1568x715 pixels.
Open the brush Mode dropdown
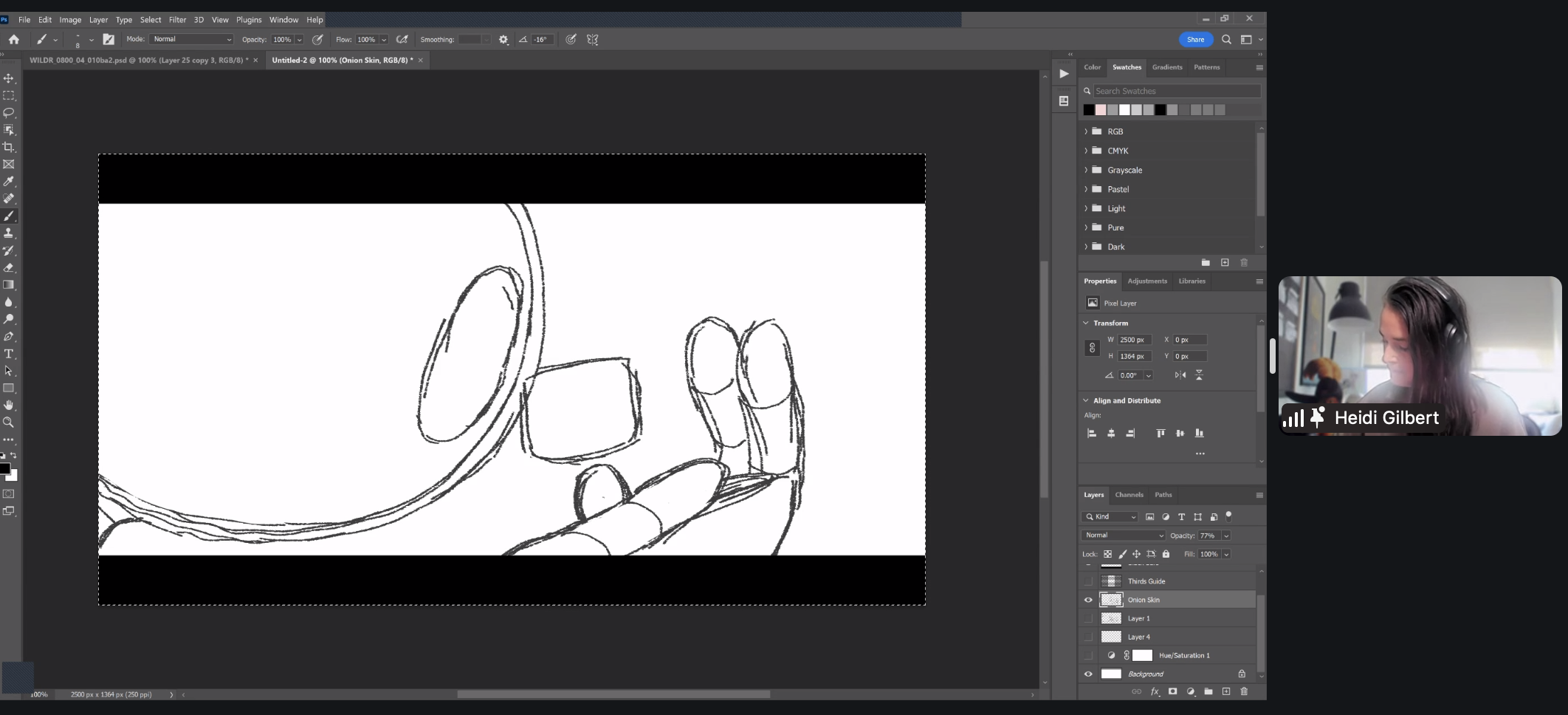pos(191,39)
